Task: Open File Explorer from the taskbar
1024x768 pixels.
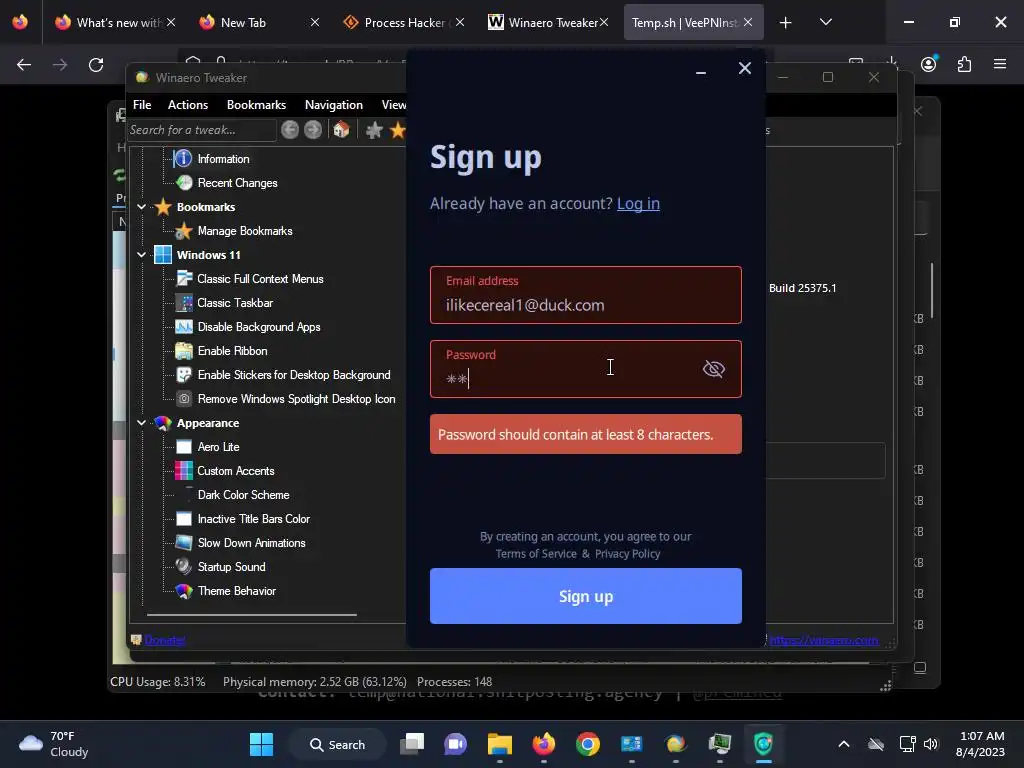Action: [500, 744]
